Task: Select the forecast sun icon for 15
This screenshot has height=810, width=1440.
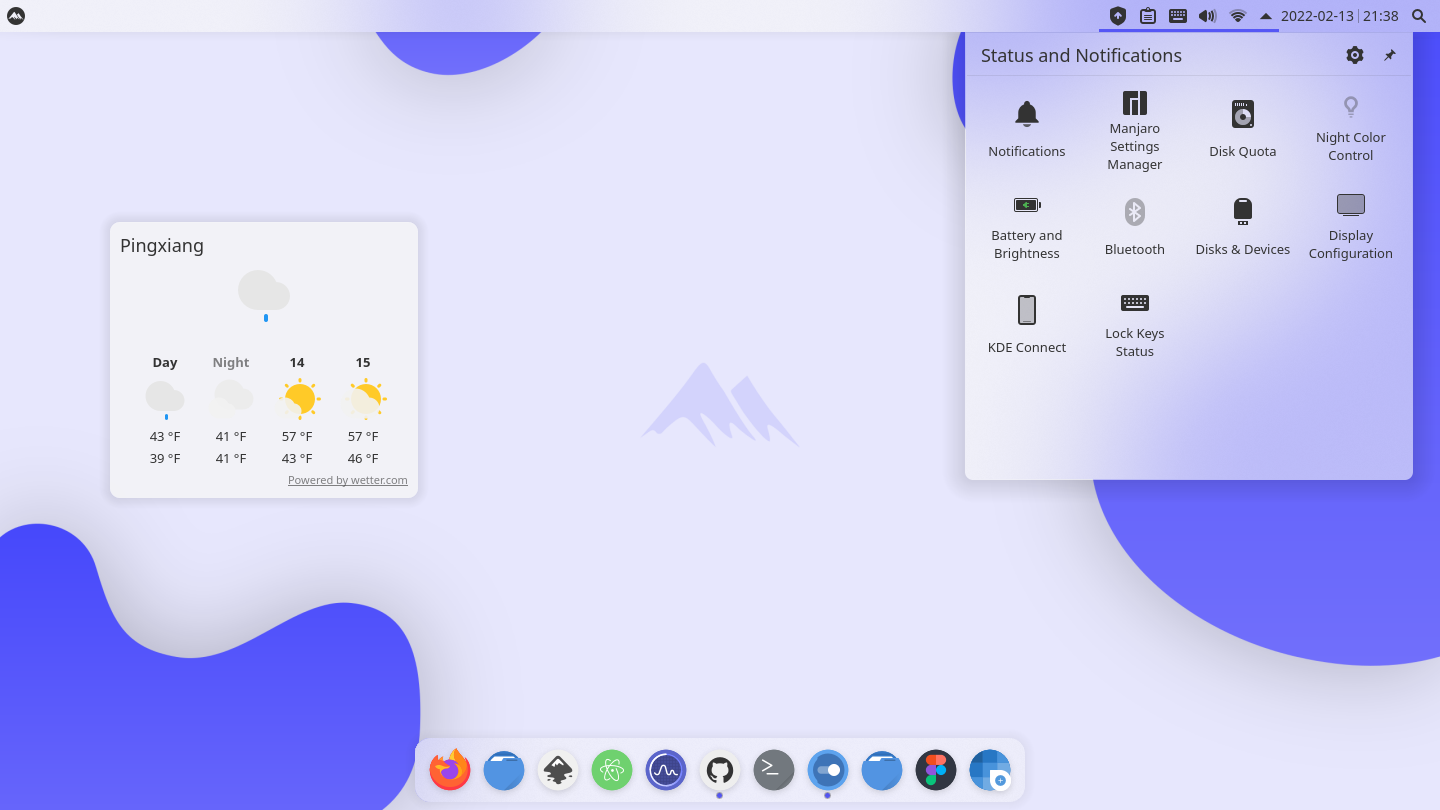Action: (363, 399)
